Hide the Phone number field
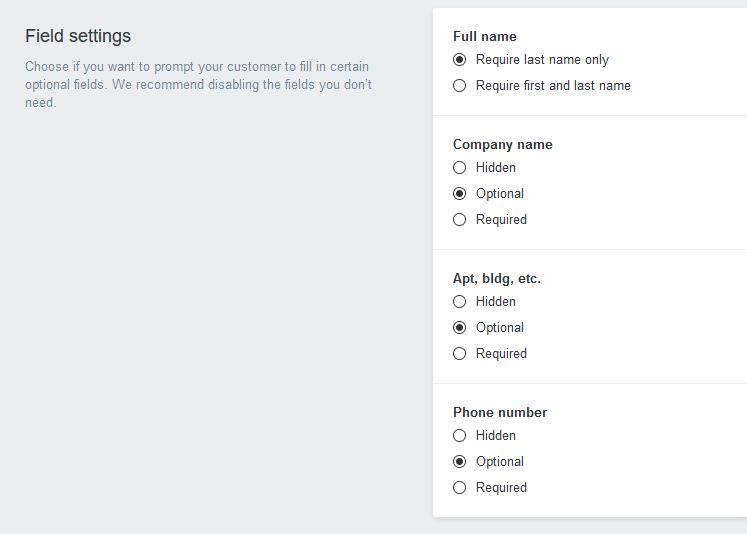 coord(460,436)
